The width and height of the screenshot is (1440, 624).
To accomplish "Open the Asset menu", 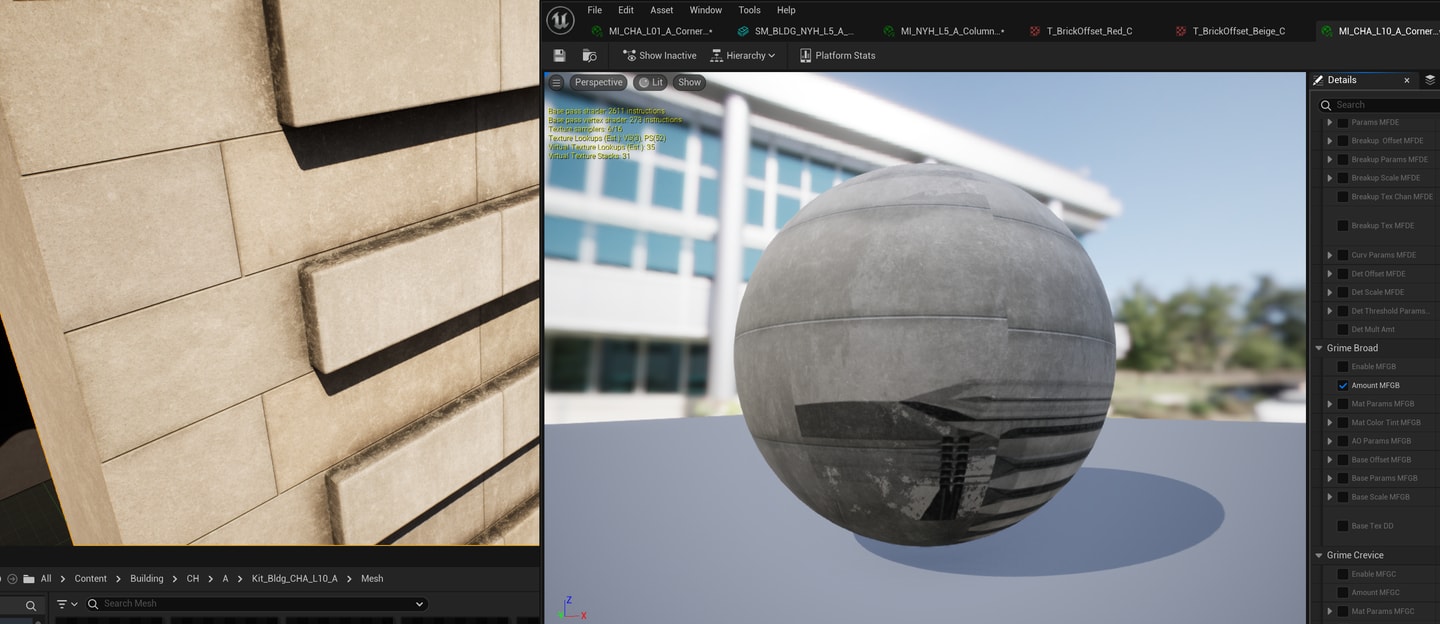I will (662, 10).
